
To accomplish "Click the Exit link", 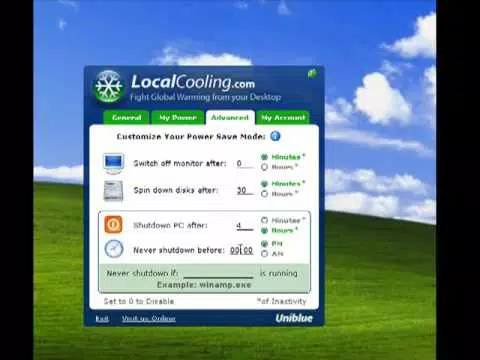I will 102,319.
